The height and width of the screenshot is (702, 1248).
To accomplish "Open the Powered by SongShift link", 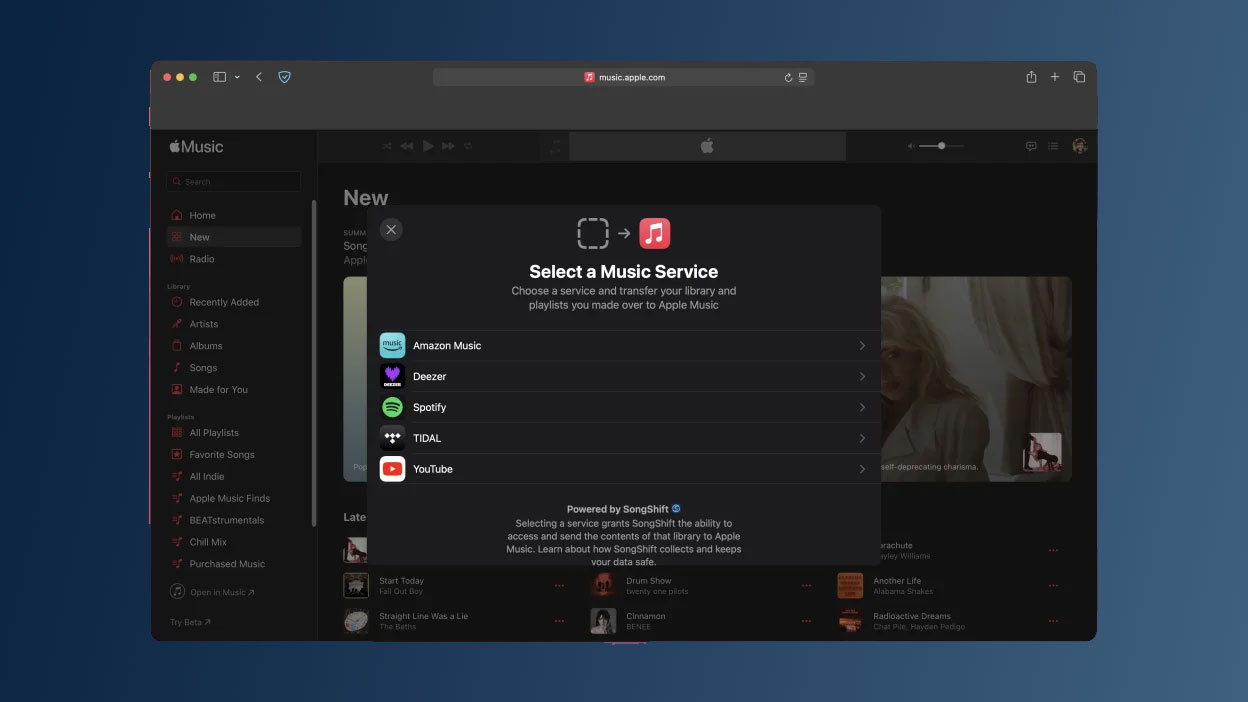I will point(623,509).
